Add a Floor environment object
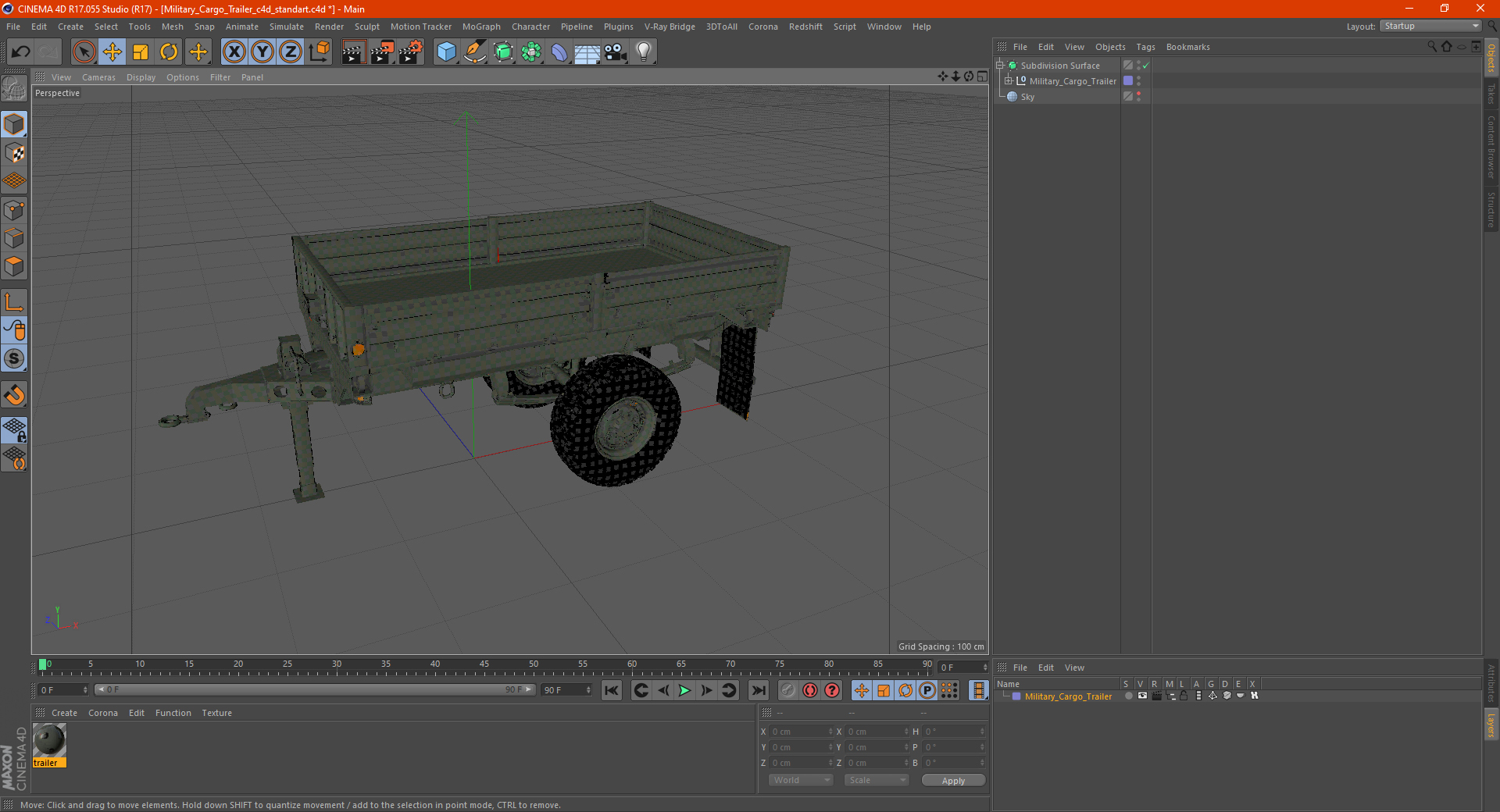Image resolution: width=1500 pixels, height=812 pixels. click(x=587, y=52)
